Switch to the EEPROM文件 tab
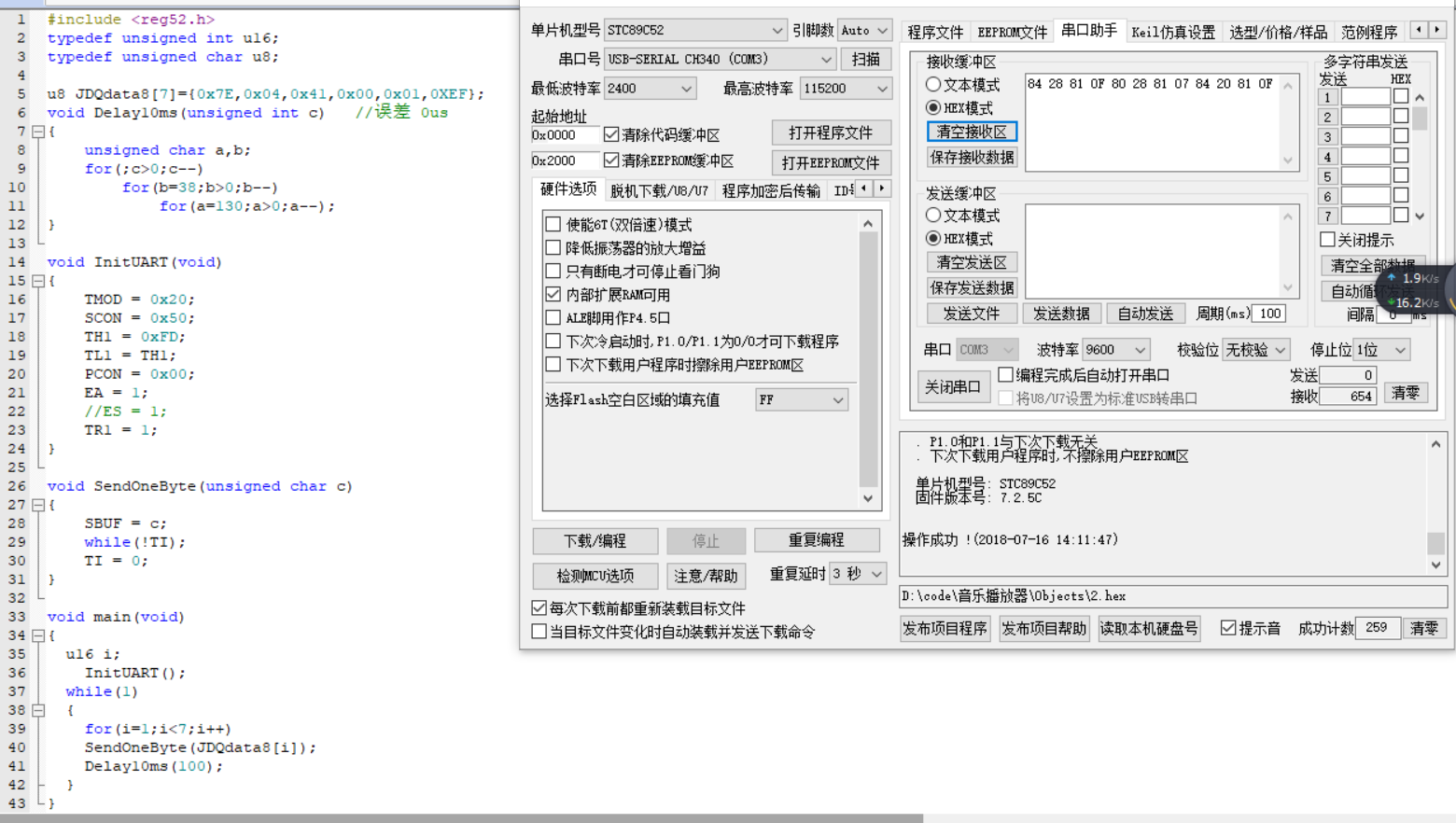This screenshot has width=1456, height=823. 1012,31
